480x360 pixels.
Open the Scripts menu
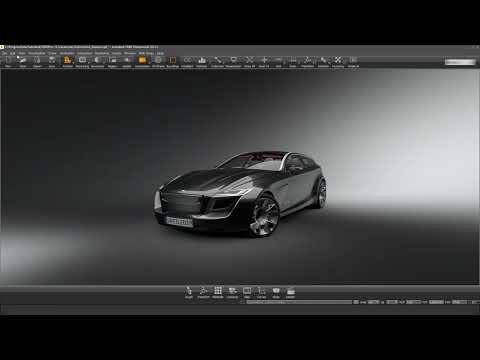pos(117,53)
